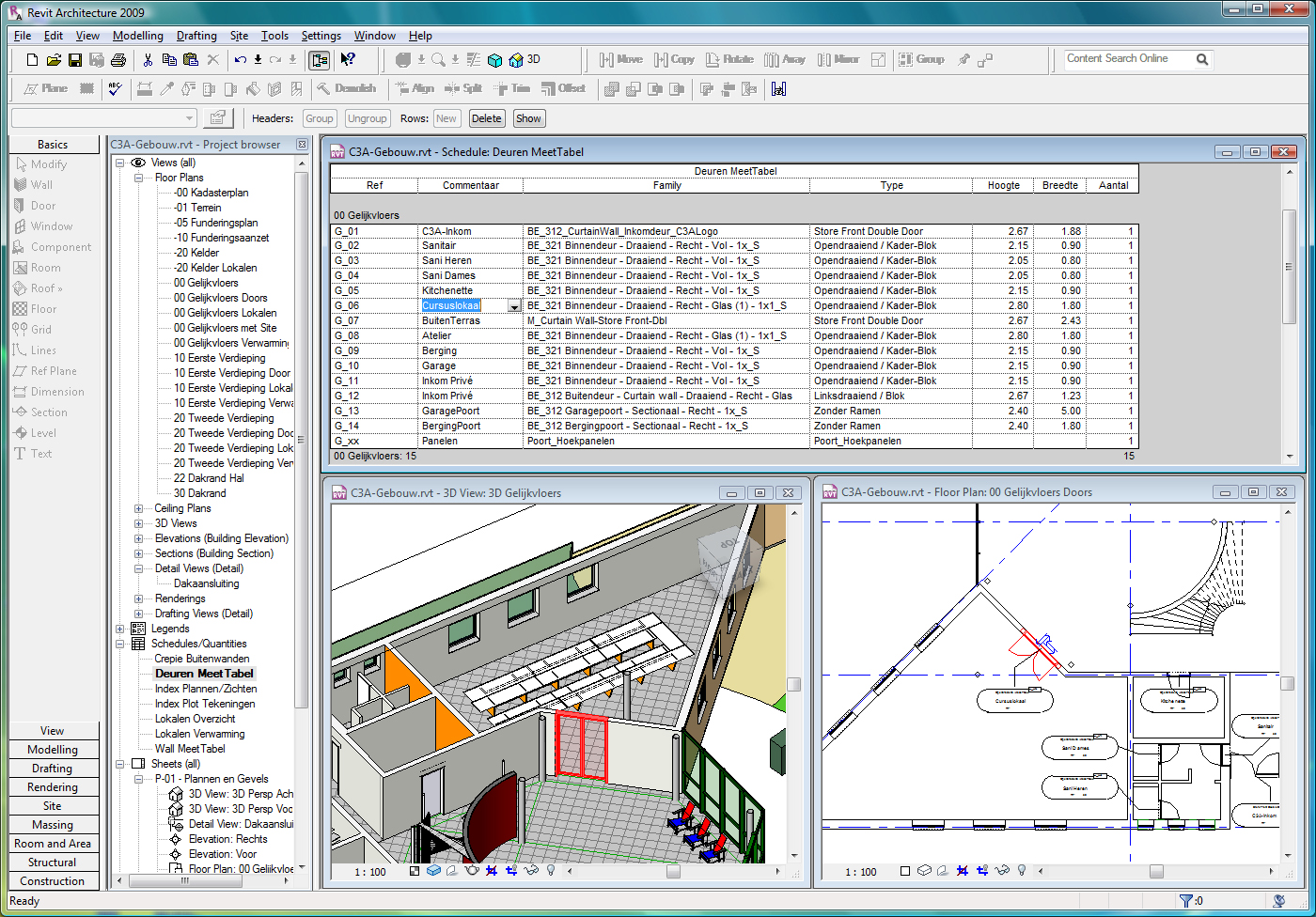Click the cyan 3D box icon
Image resolution: width=1316 pixels, height=917 pixels.
click(x=494, y=60)
